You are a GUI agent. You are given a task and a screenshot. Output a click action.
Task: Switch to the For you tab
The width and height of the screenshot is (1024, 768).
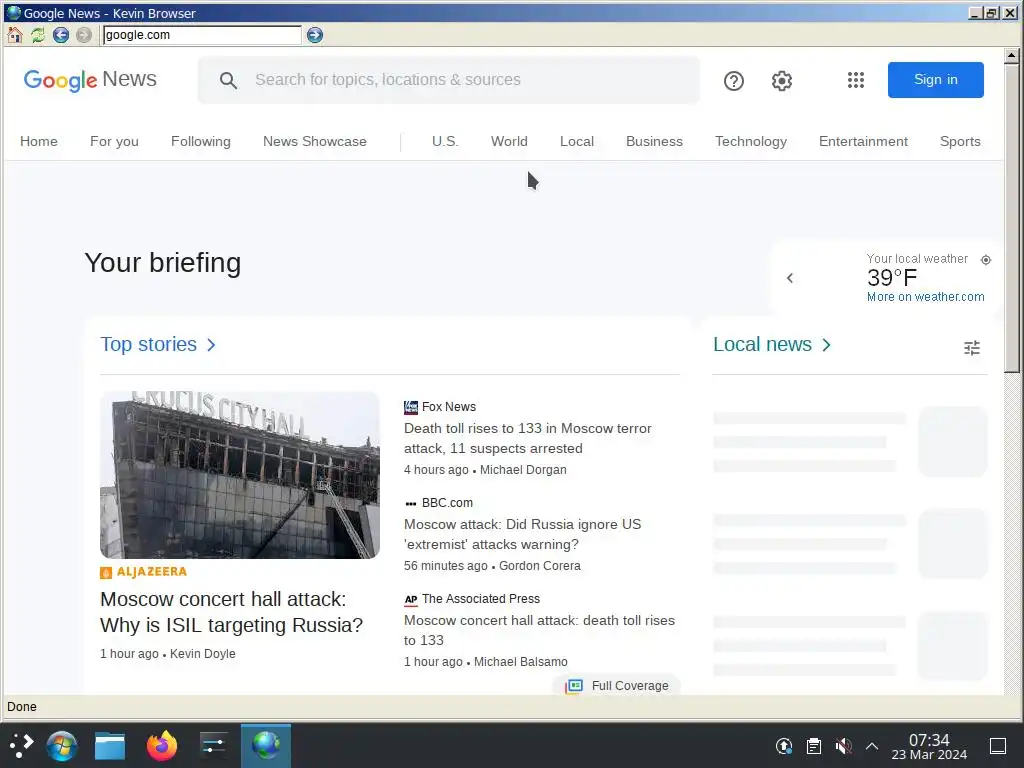pos(114,141)
